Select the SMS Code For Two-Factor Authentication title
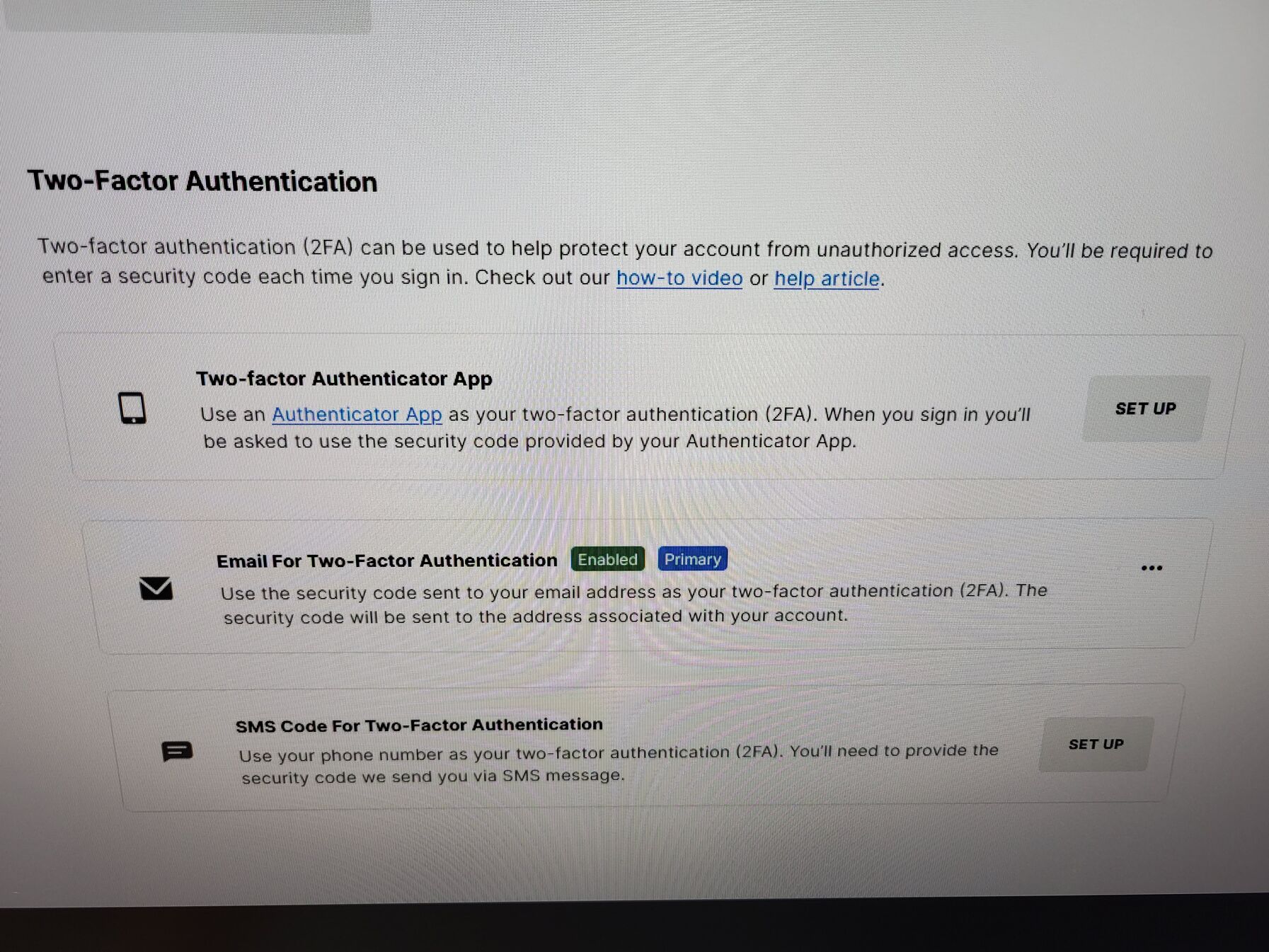 419,726
